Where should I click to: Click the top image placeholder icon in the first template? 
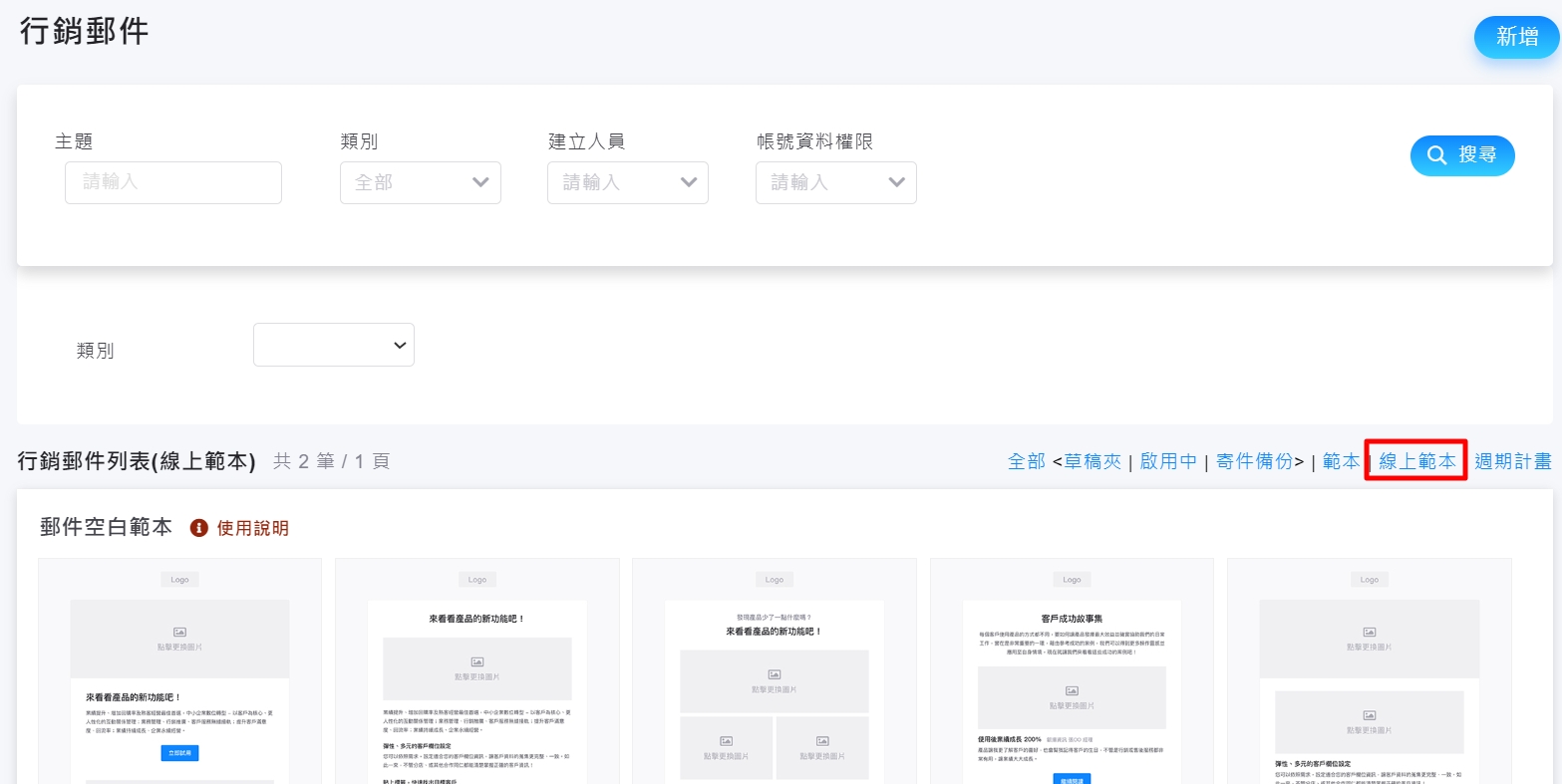tap(179, 632)
